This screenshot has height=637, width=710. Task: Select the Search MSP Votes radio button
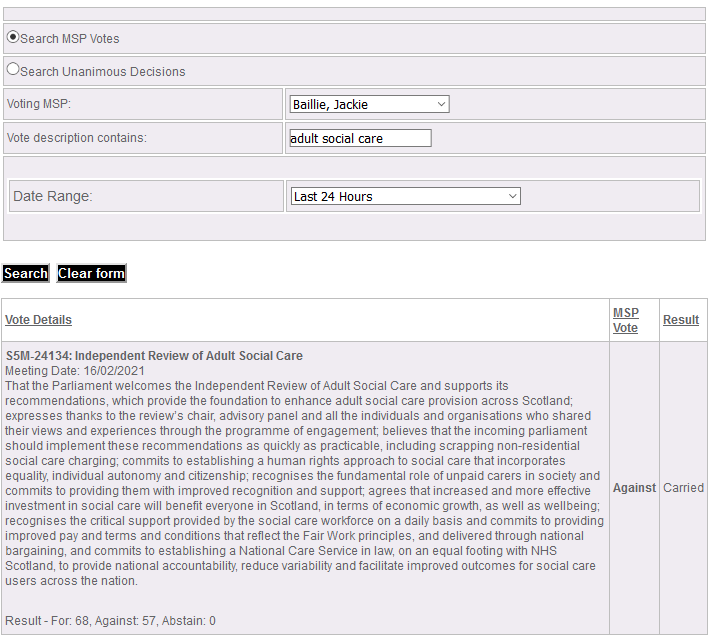click(13, 37)
